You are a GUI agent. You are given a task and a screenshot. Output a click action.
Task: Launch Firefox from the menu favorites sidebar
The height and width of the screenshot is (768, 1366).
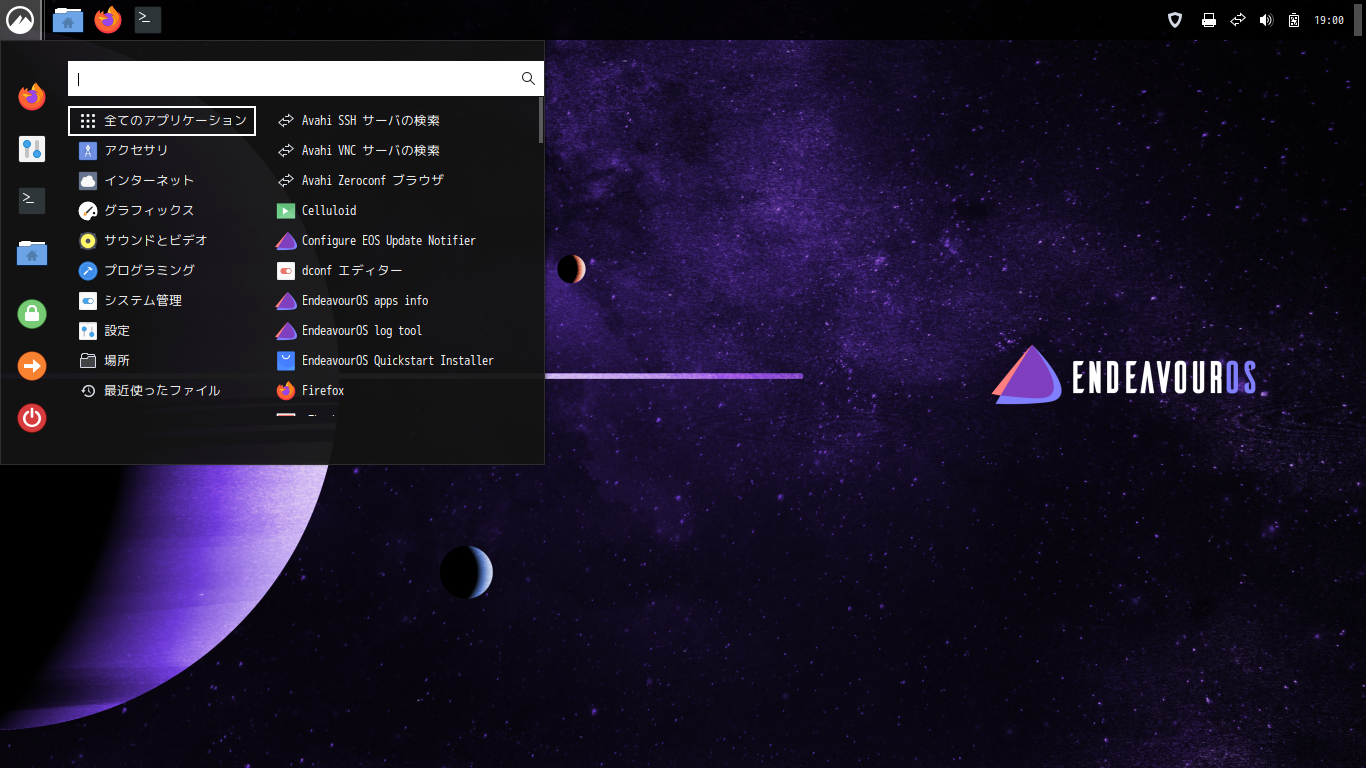pos(32,97)
